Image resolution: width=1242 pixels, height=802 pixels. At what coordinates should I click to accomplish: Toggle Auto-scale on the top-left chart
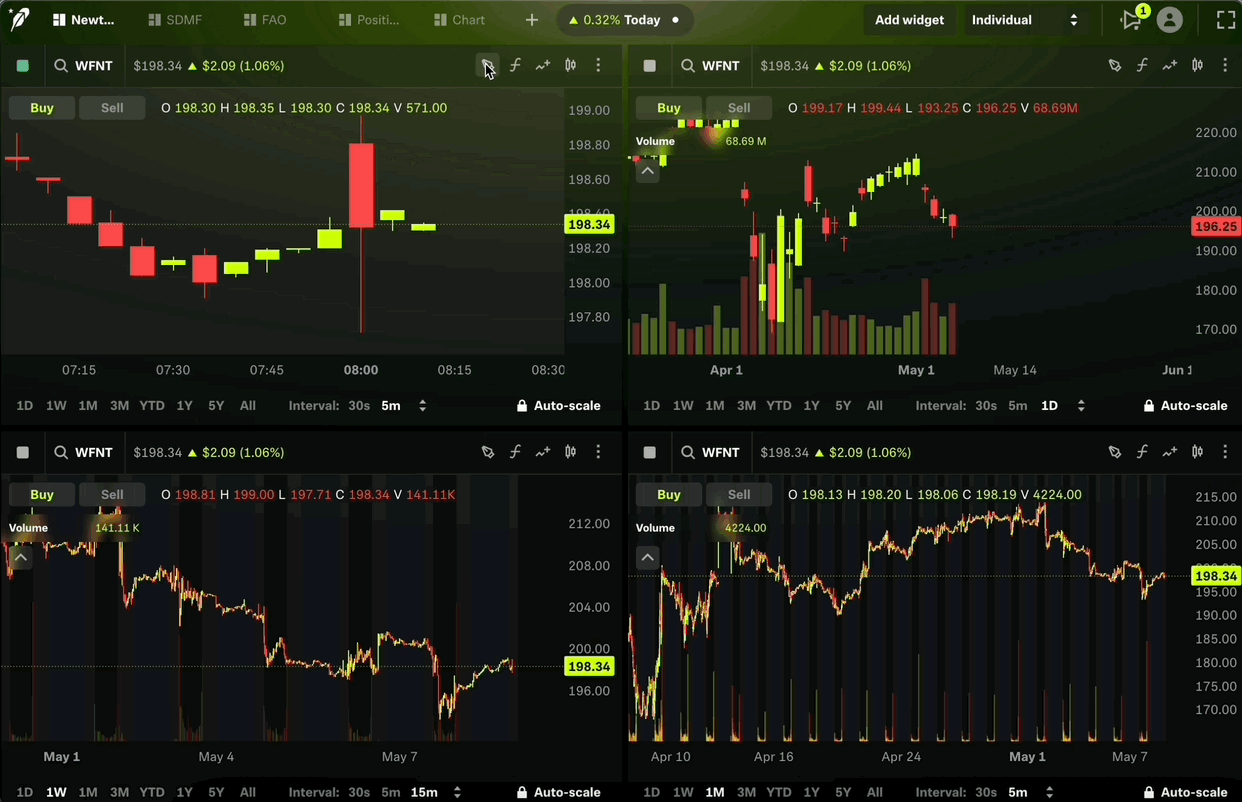pos(559,406)
